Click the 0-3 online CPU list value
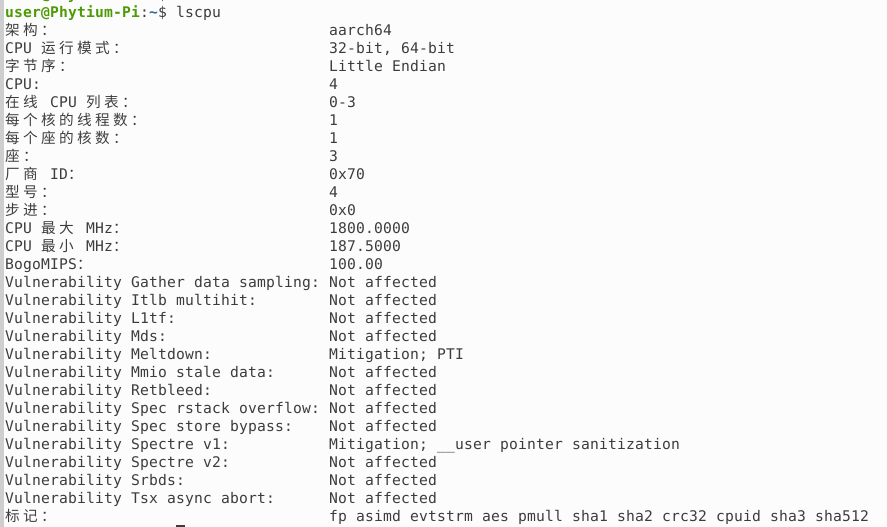The height and width of the screenshot is (527, 887). pos(342,102)
